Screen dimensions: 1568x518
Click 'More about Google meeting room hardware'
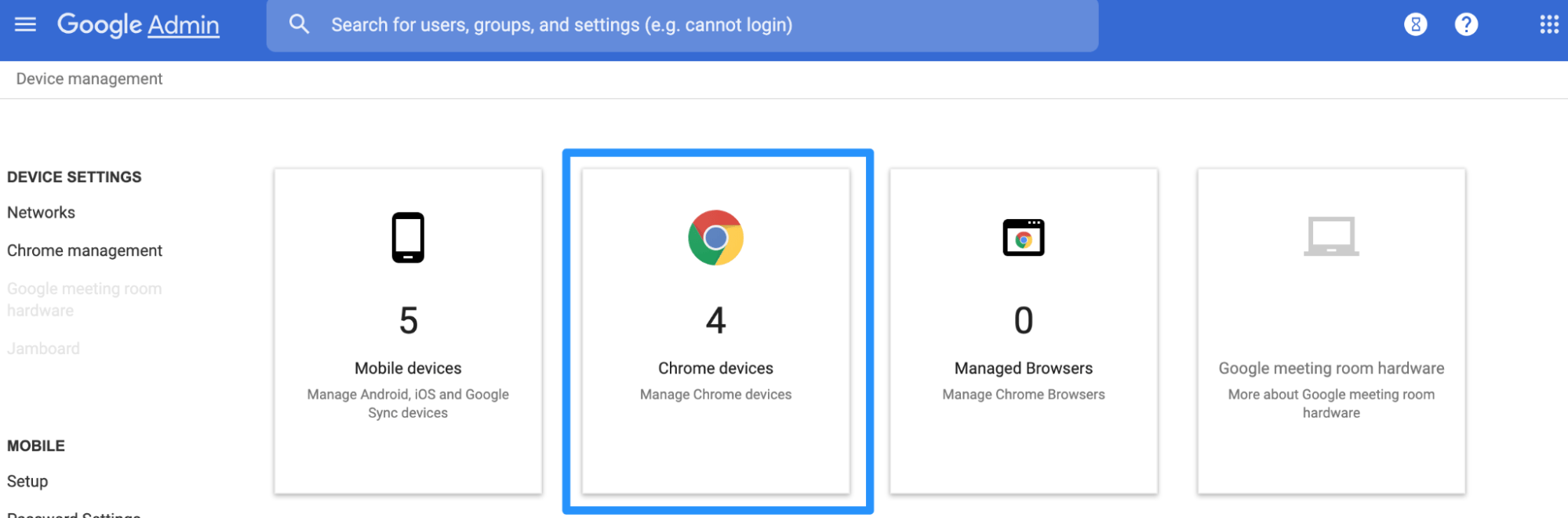coord(1331,403)
